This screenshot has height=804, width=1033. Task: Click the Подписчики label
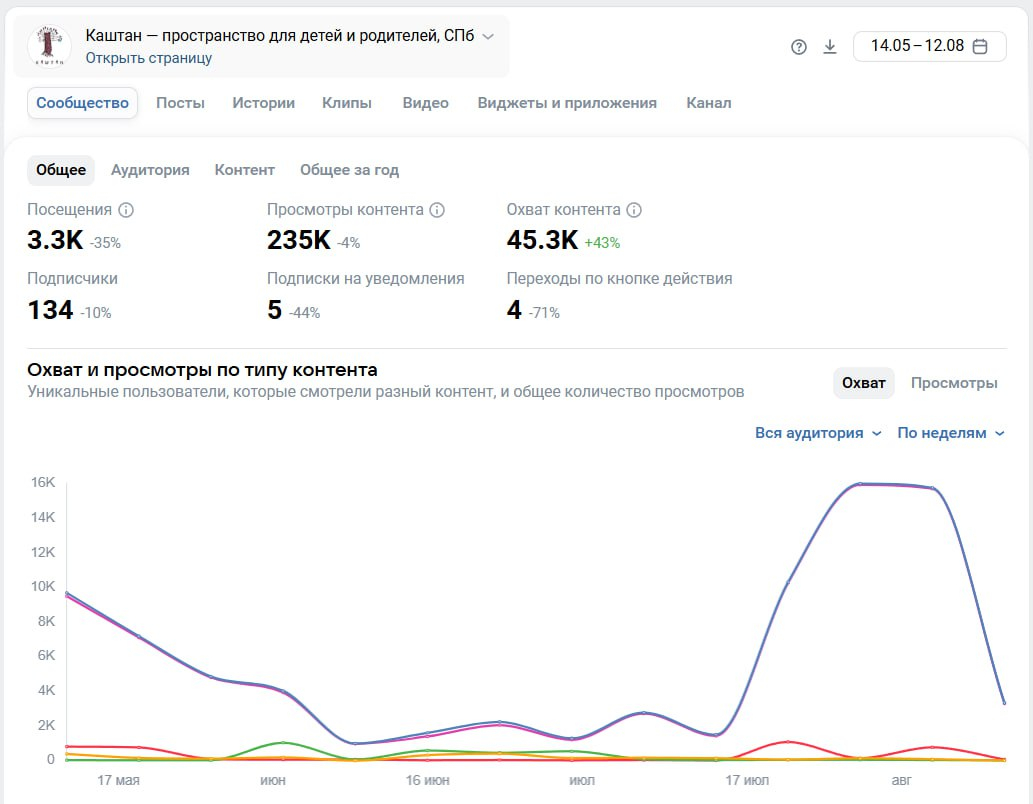point(72,279)
